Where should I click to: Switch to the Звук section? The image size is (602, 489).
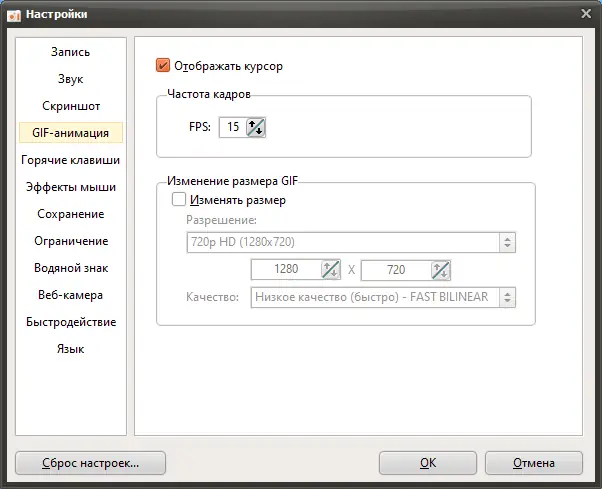[x=70, y=78]
